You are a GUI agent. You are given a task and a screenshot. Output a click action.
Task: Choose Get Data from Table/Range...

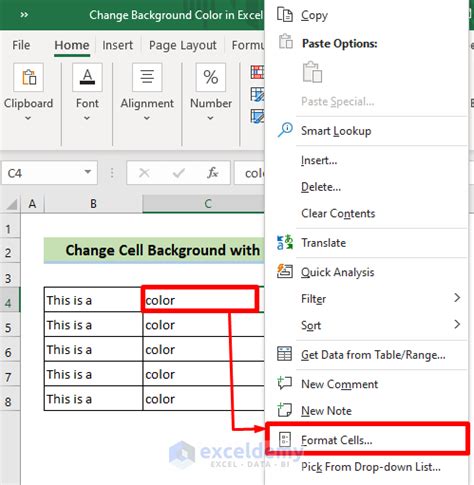click(x=367, y=355)
